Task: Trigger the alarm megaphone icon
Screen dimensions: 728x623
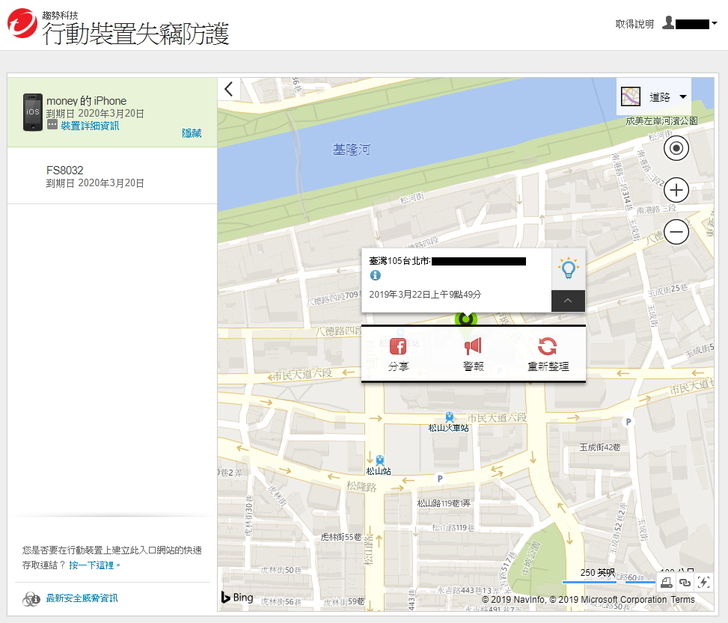Action: click(473, 348)
